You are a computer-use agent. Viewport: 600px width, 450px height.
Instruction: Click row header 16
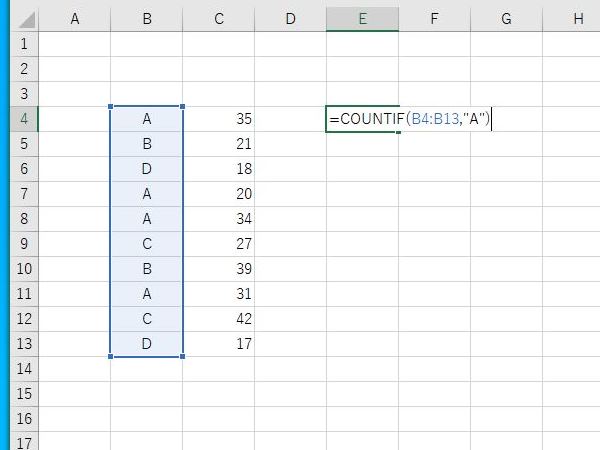22,419
